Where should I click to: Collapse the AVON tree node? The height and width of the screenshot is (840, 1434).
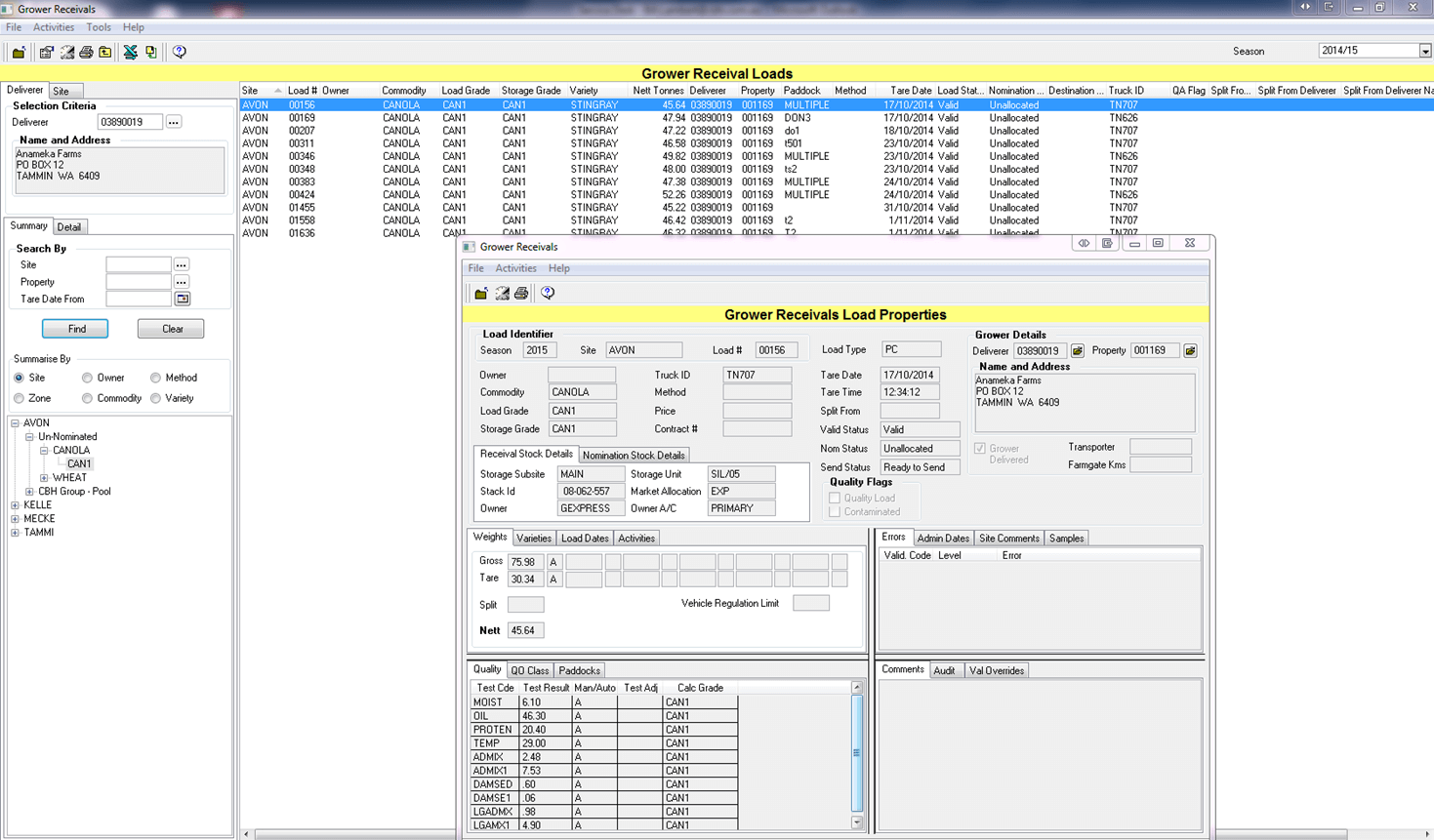(x=16, y=423)
